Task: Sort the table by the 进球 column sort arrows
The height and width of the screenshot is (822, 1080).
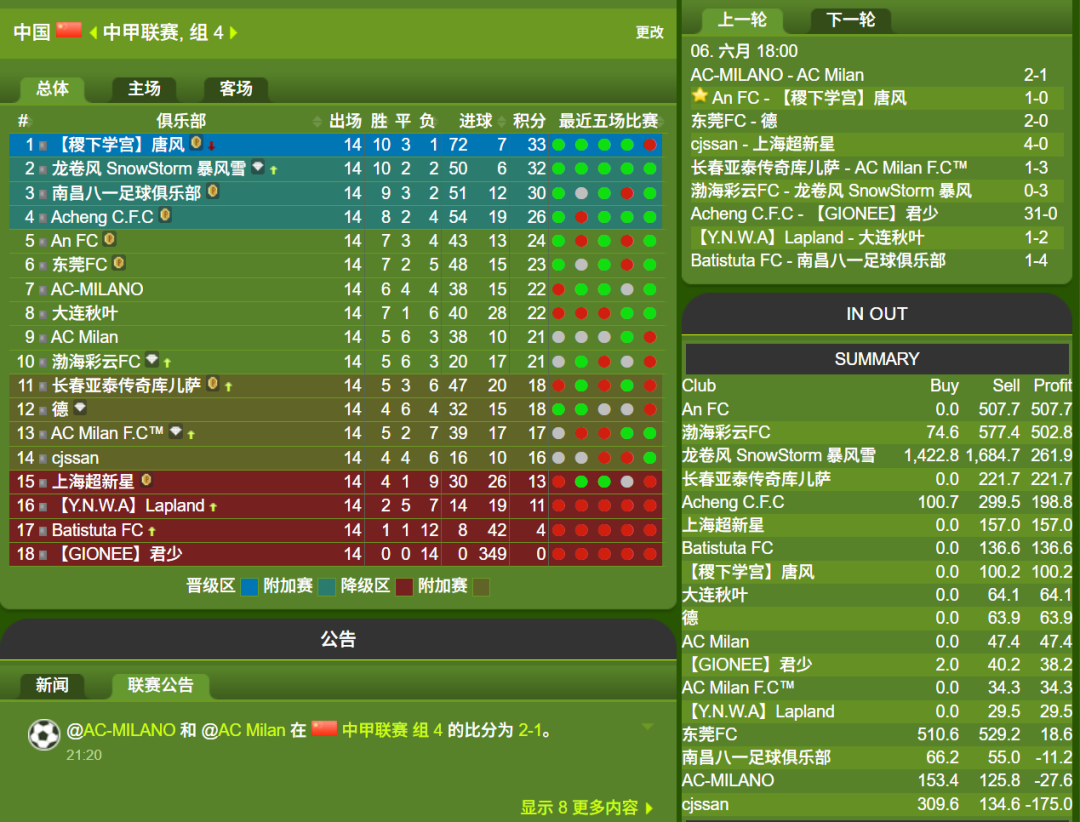Action: (x=501, y=122)
